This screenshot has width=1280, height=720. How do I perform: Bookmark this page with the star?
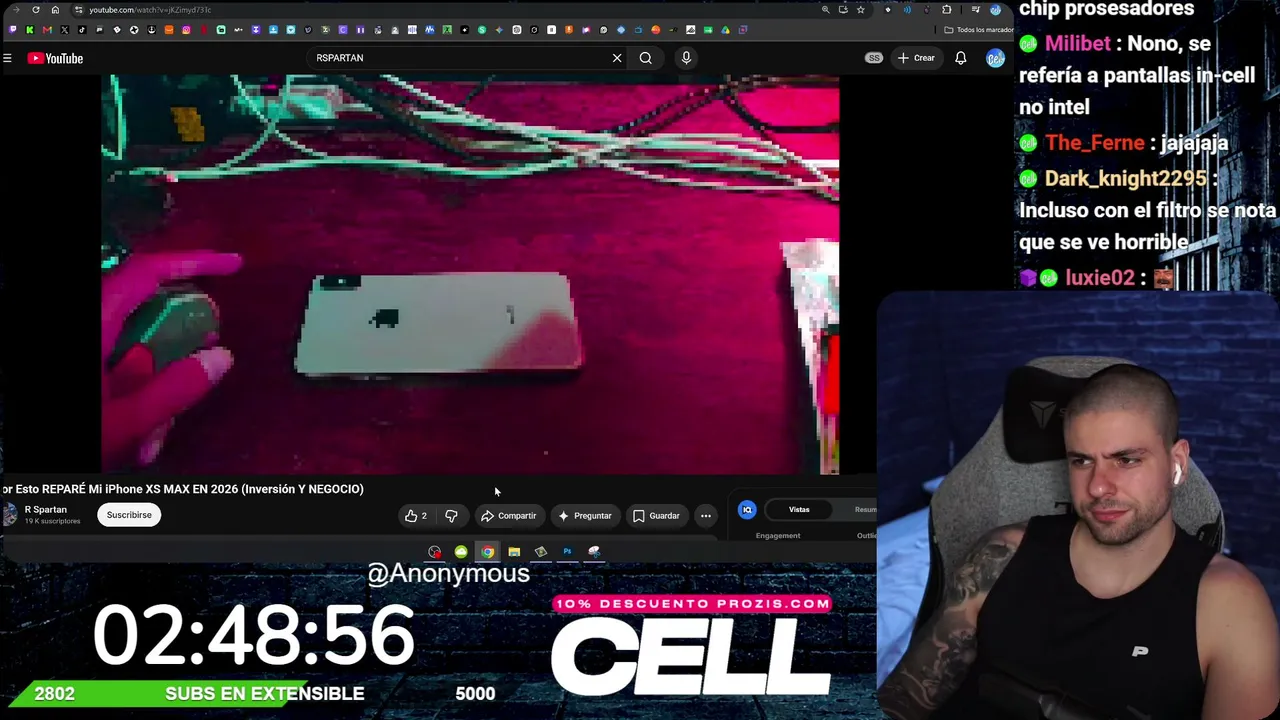click(860, 10)
